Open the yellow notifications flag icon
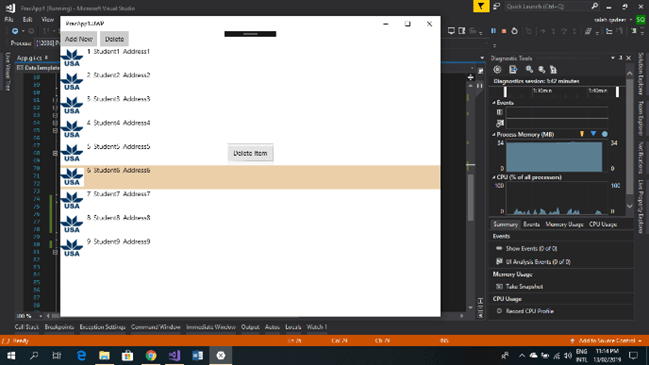This screenshot has width=649, height=365. click(x=481, y=6)
